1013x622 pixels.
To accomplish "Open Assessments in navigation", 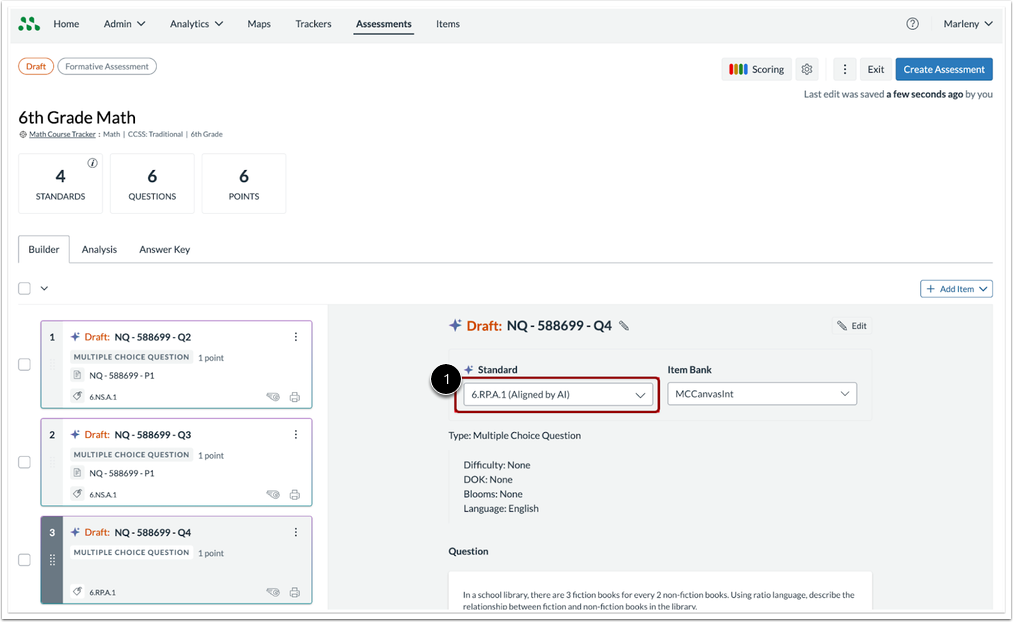I will click(384, 24).
